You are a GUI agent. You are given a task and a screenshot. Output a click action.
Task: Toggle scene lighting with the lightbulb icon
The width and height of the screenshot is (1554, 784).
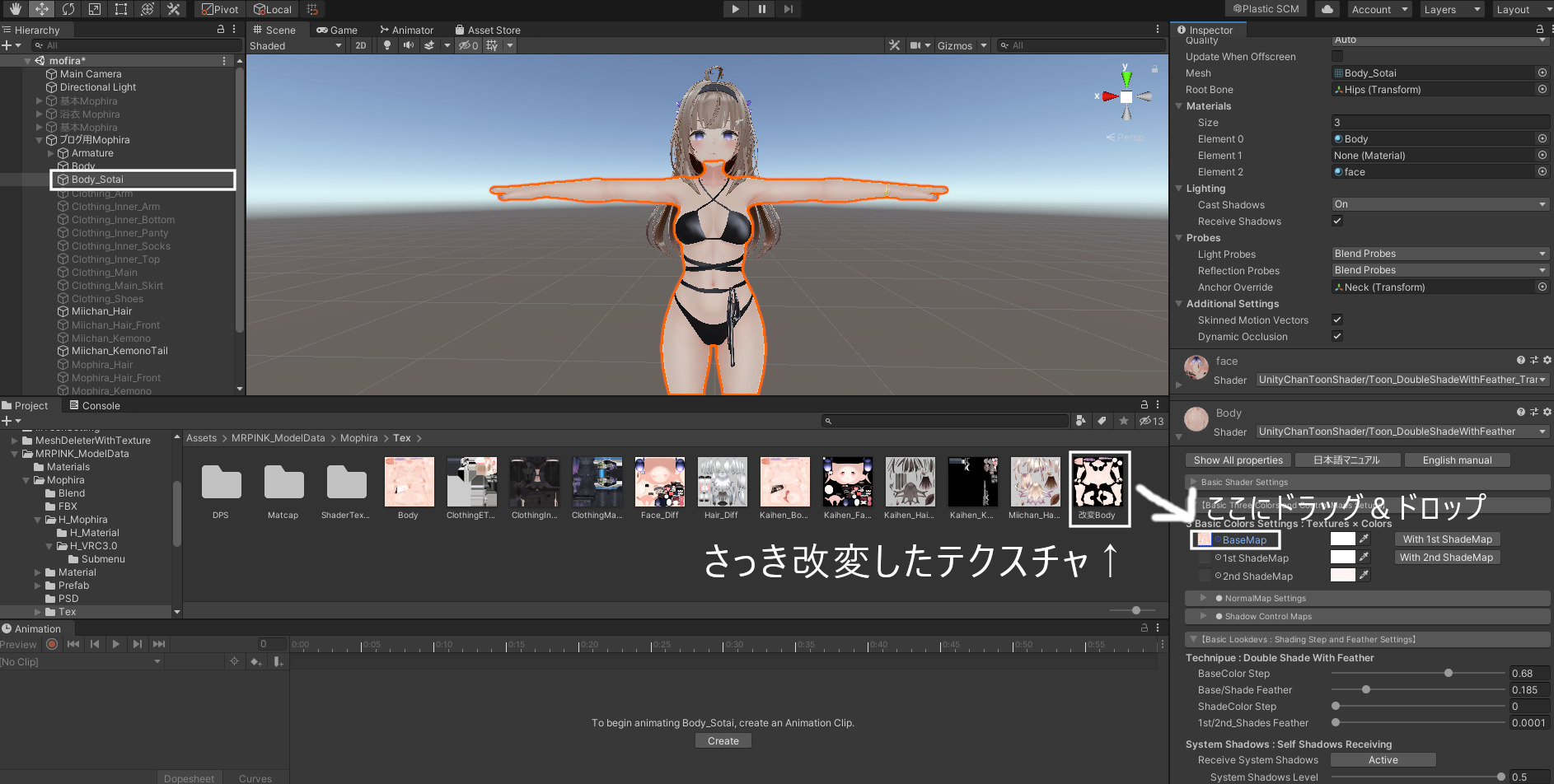(387, 45)
